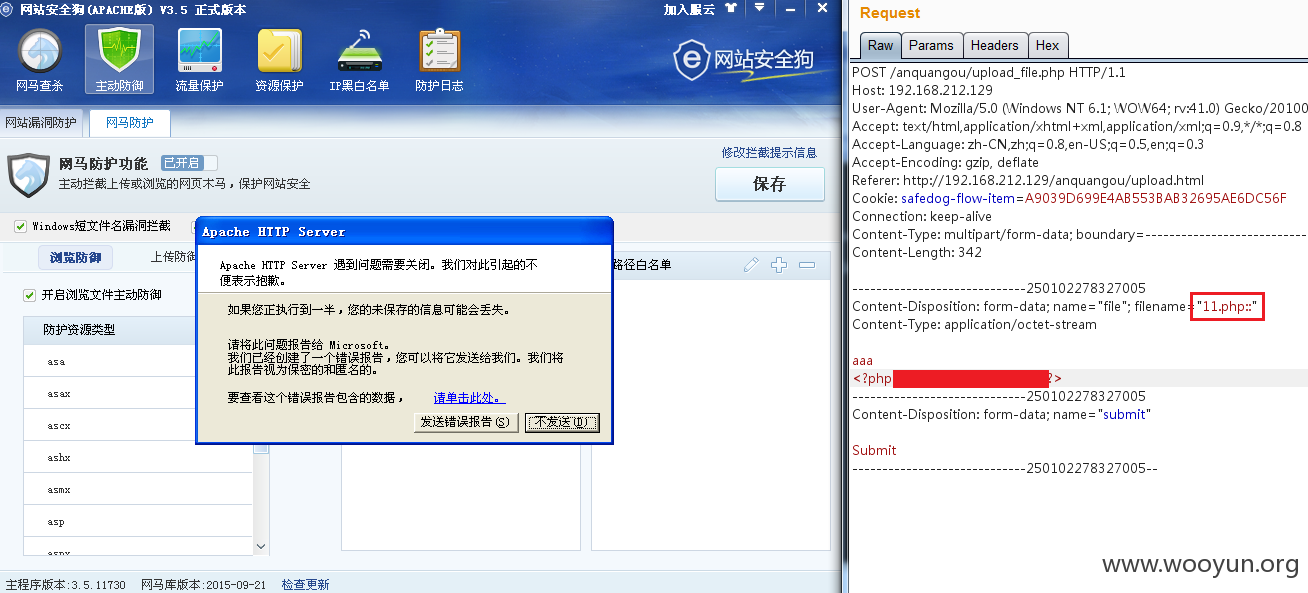The width and height of the screenshot is (1308, 593).
Task: Click 发送错误报告 button in Apache dialog
Action: [466, 422]
